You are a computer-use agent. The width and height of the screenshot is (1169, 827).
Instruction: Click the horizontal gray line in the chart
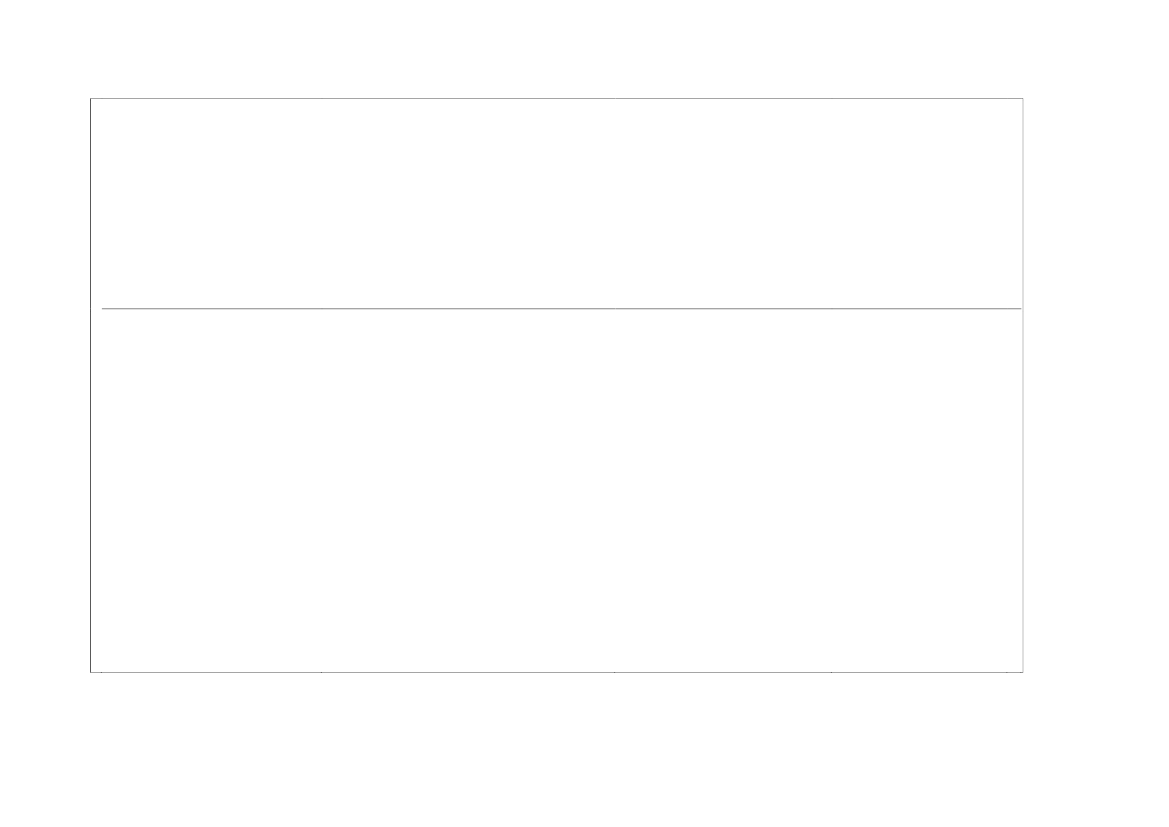[561, 308]
